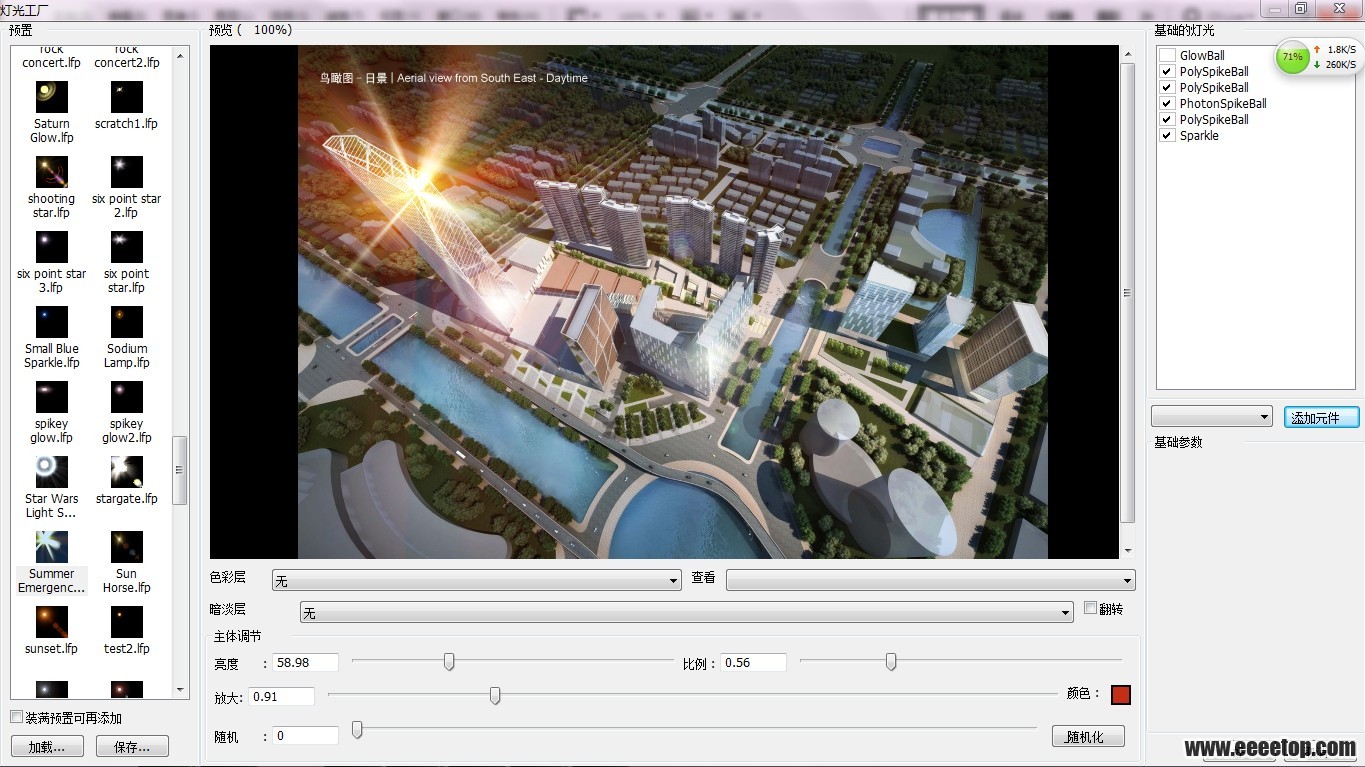Click the 比例 value field showing 0.56
Screen dimensions: 1365x767
(753, 662)
